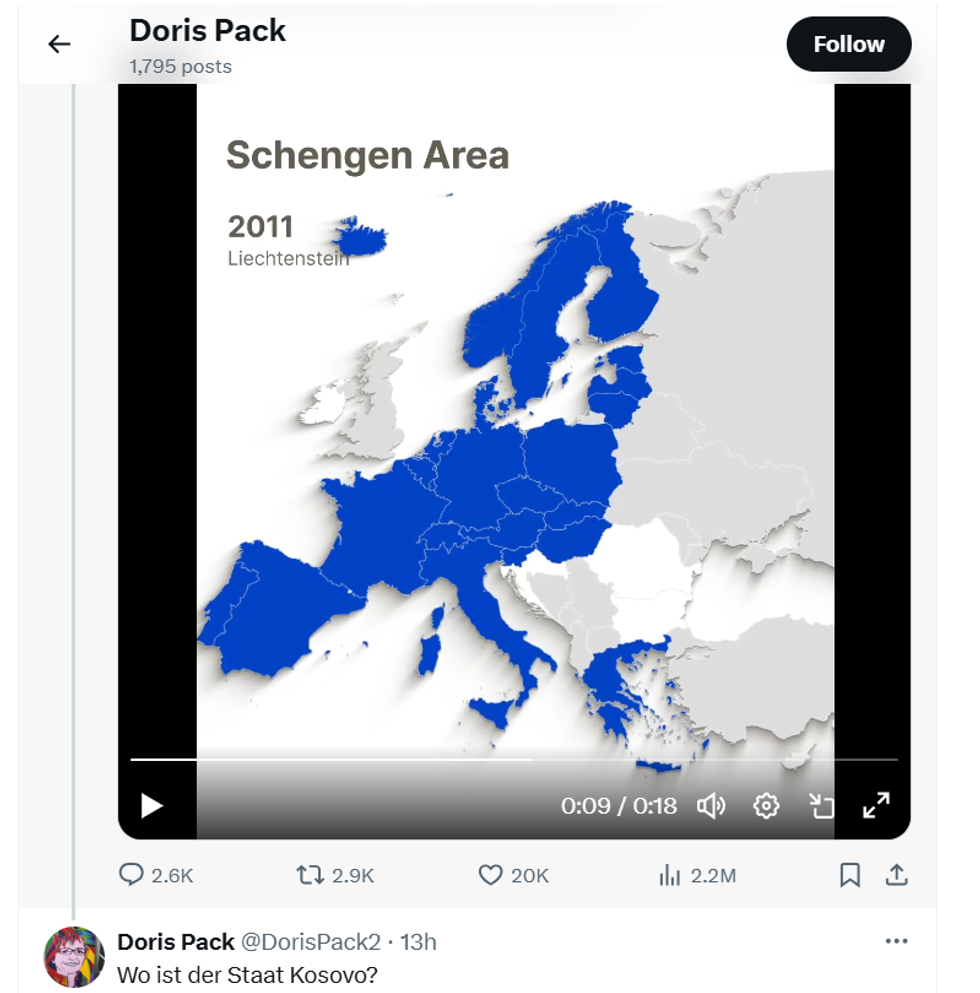
Task: Expand video to fullscreen
Action: pyautogui.click(x=876, y=805)
